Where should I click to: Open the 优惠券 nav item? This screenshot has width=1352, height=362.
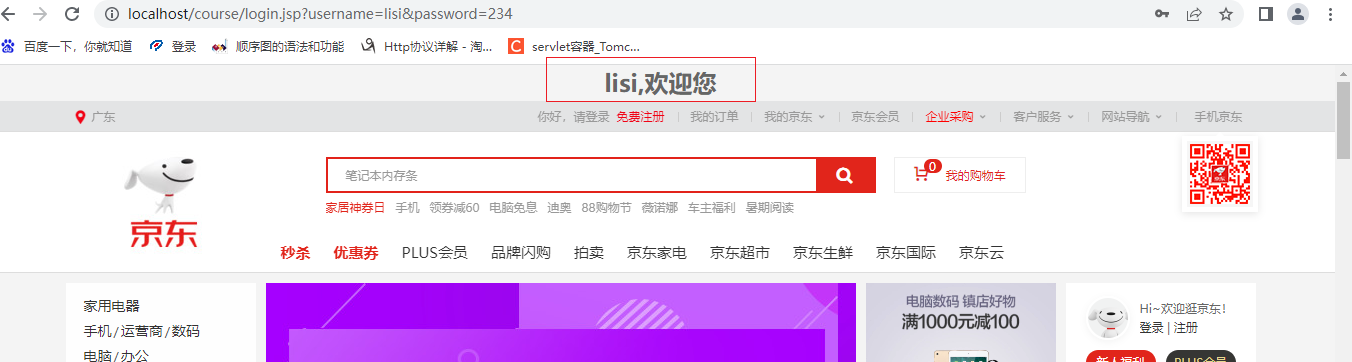point(356,252)
